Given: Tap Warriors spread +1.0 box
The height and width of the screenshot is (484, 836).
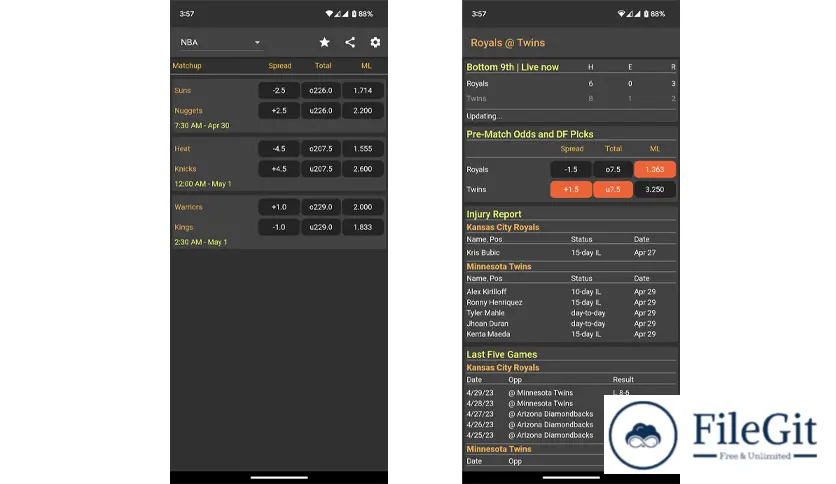Looking at the screenshot, I should 279,207.
